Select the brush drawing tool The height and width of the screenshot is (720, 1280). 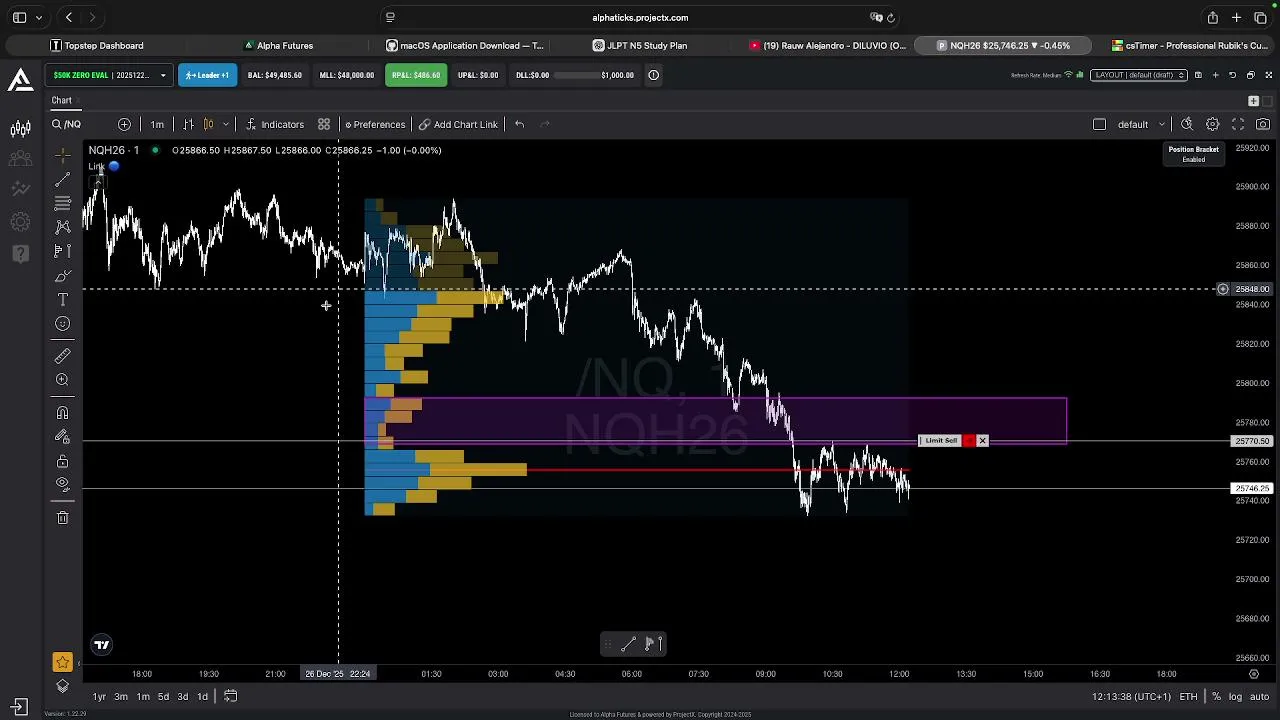(x=62, y=275)
